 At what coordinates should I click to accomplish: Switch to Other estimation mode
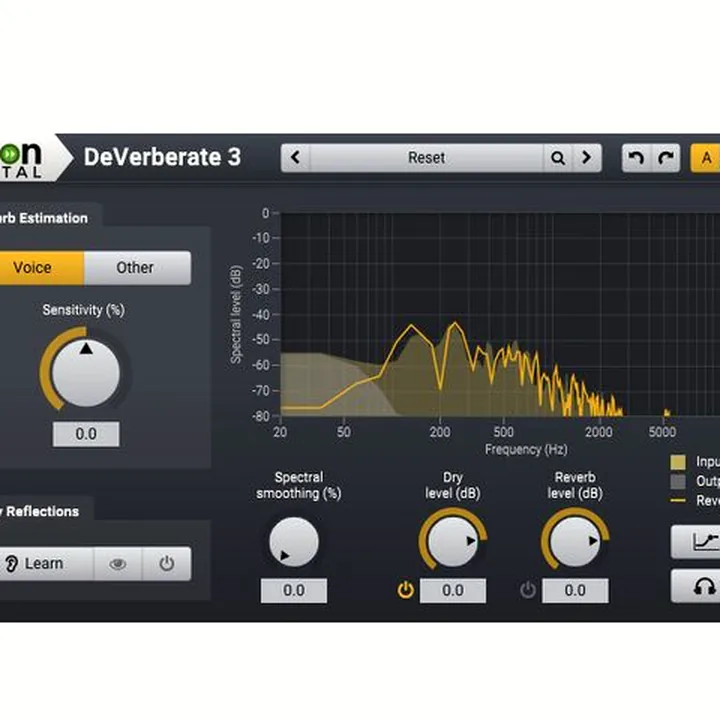(x=135, y=268)
